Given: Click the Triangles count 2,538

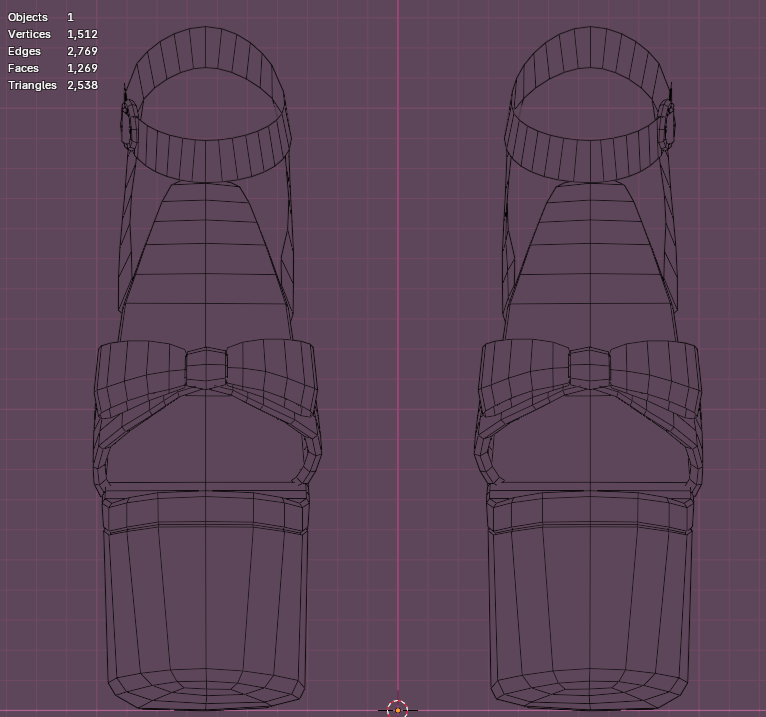Looking at the screenshot, I should tap(83, 85).
